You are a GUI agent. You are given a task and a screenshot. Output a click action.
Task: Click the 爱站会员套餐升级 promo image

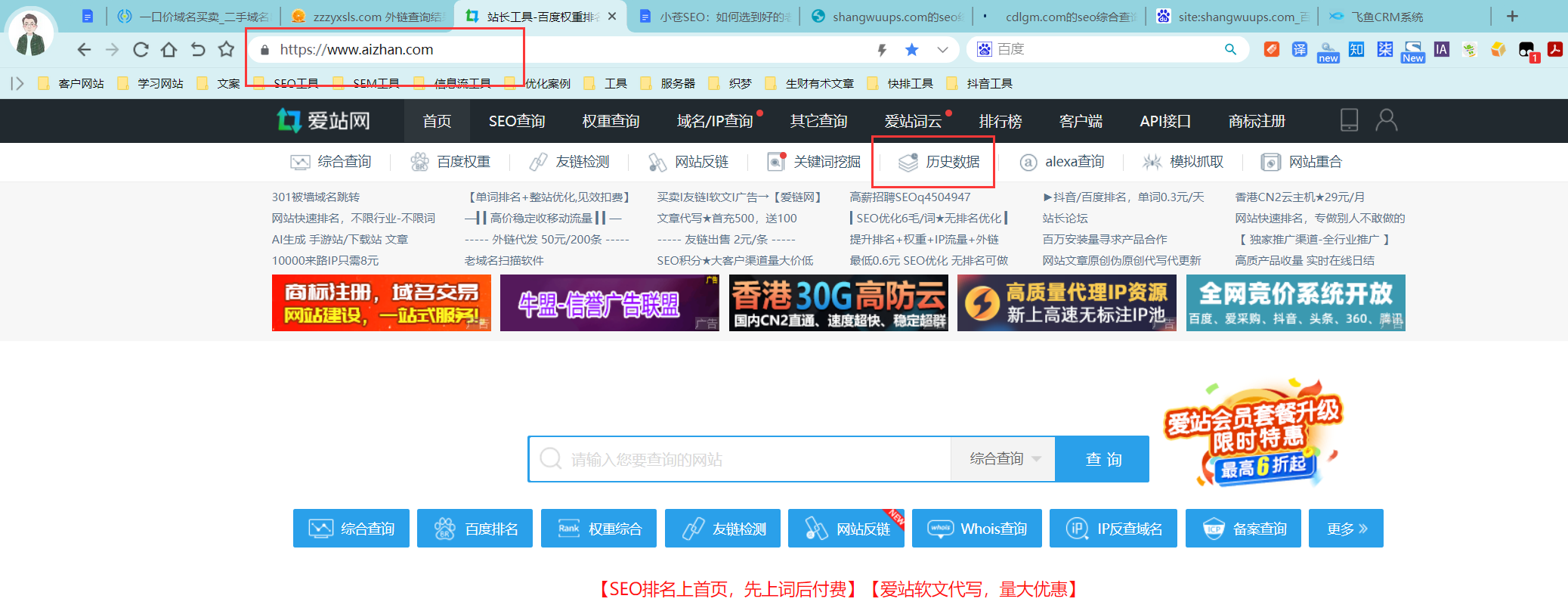tap(1252, 433)
